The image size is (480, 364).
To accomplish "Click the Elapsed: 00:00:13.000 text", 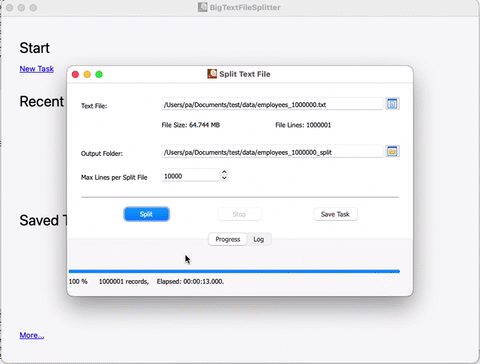I will point(190,281).
